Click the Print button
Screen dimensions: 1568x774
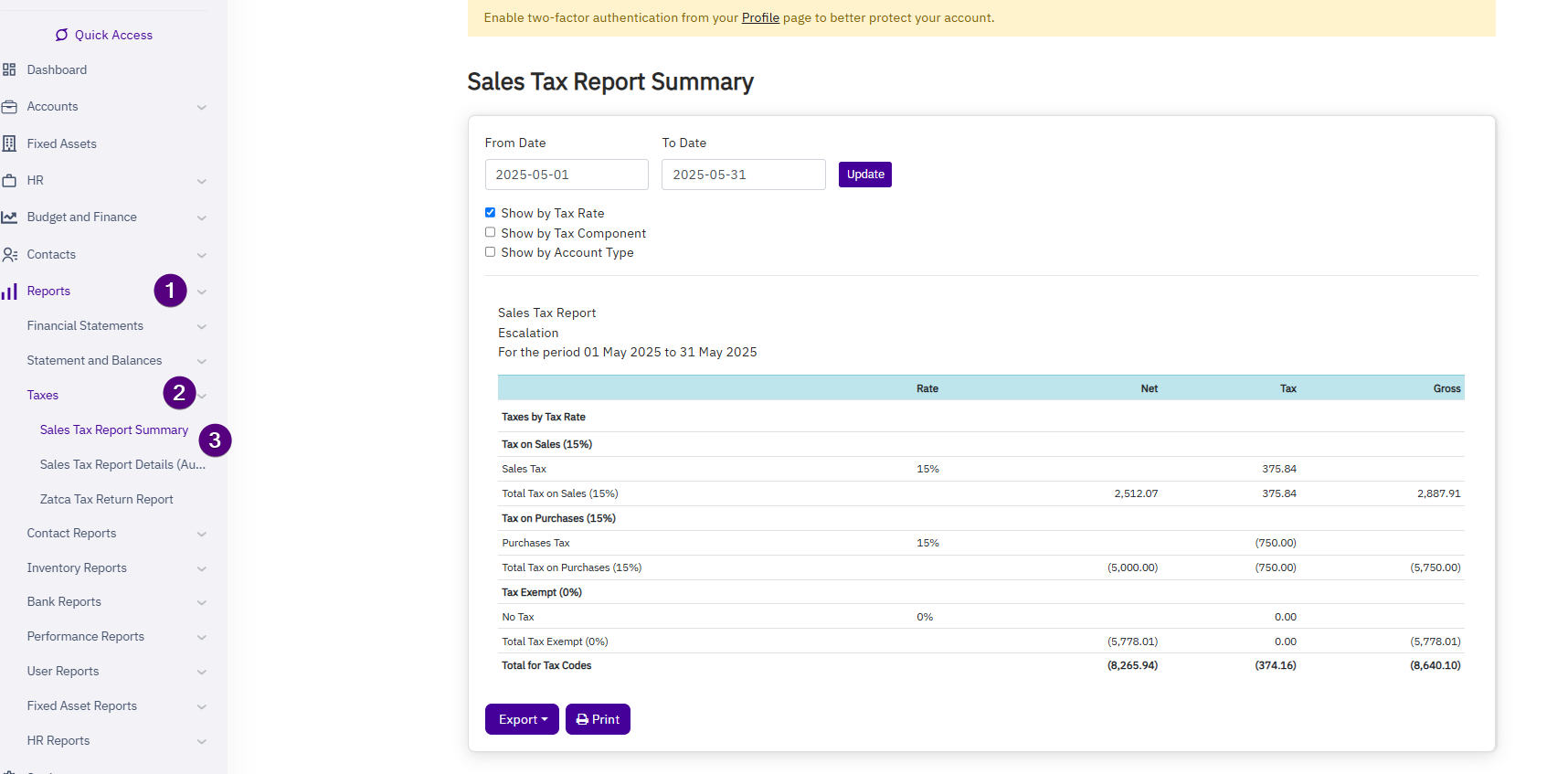598,719
